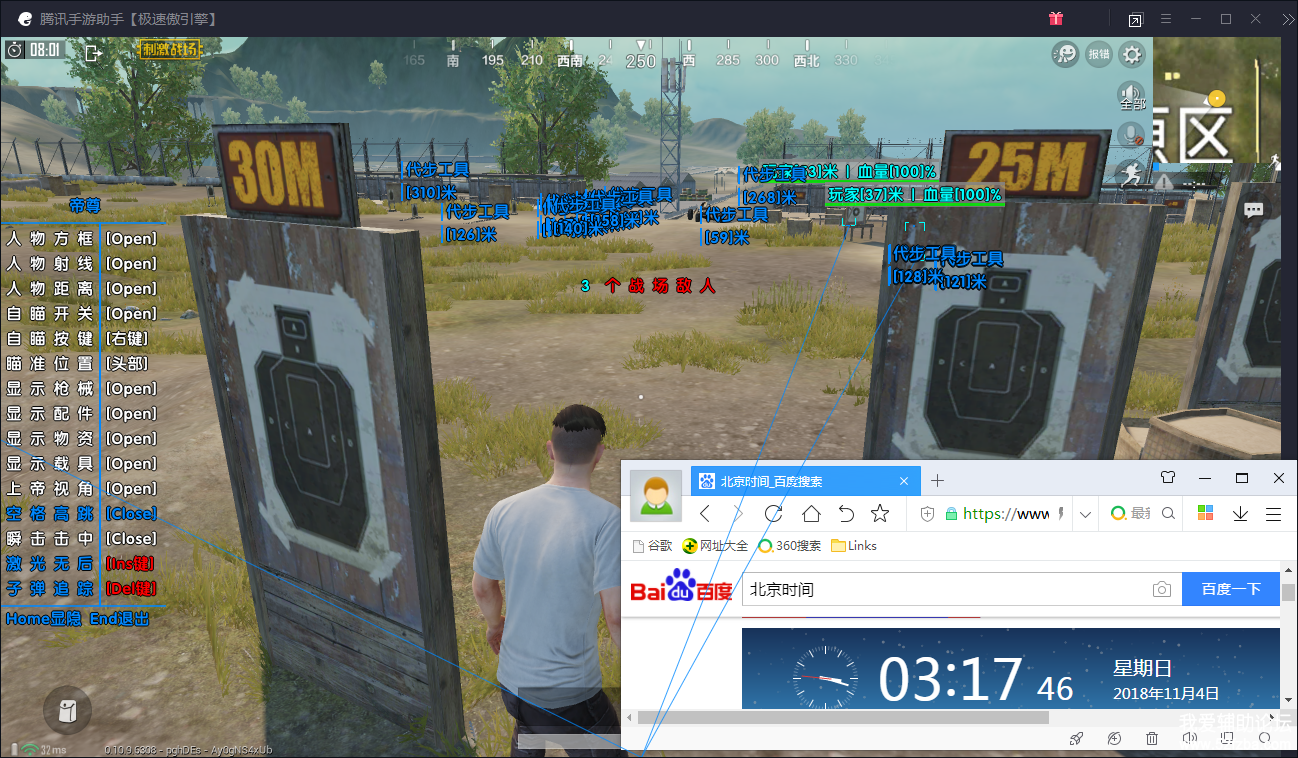The height and width of the screenshot is (758, 1298).
Task: Click the backpack icon at bottom left
Action: click(x=67, y=711)
